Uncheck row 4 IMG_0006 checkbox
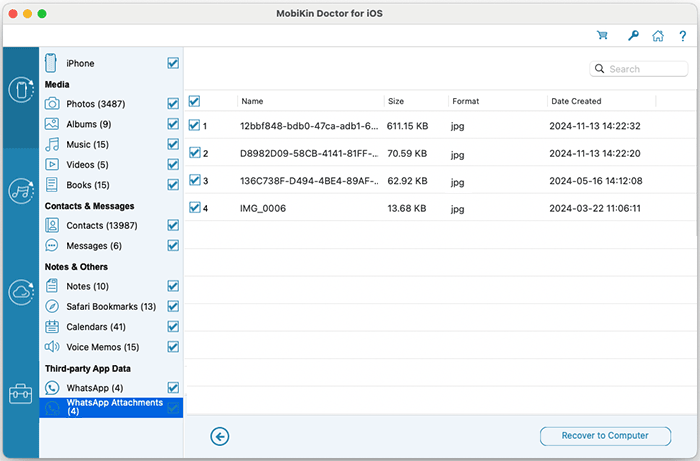Viewport: 700px width, 461px height. [194, 207]
